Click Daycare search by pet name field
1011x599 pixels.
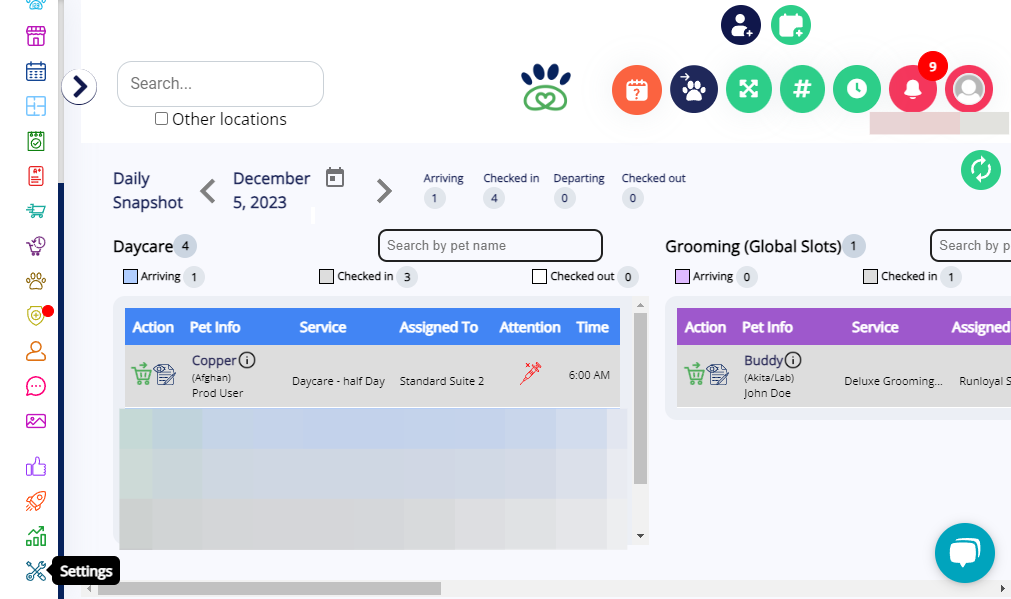coord(490,246)
